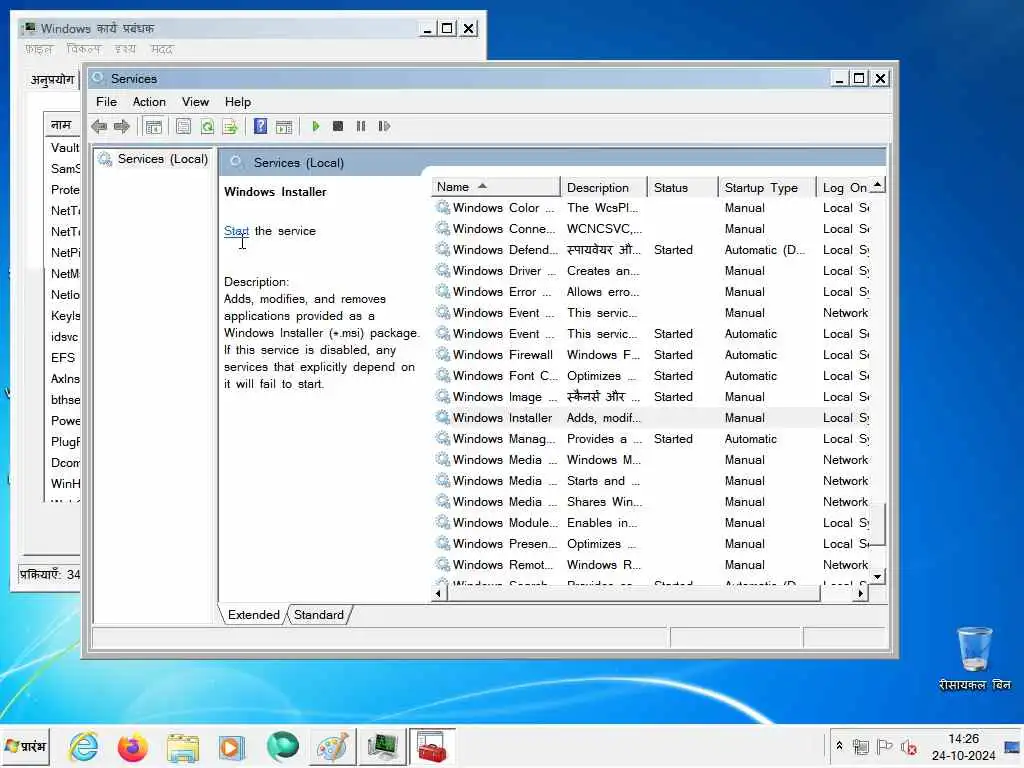Open Windows Explorer folder from taskbar
The image size is (1024, 768).
point(182,747)
